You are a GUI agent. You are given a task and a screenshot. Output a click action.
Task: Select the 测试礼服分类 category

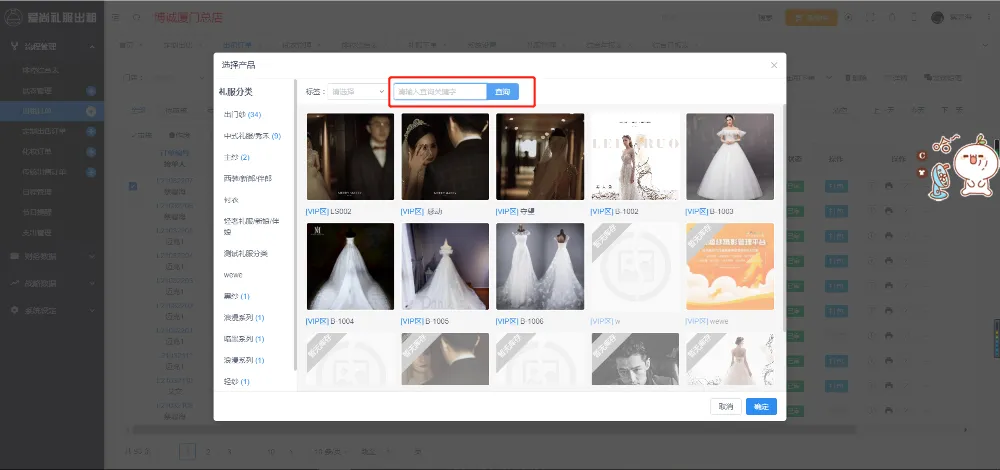coord(246,253)
